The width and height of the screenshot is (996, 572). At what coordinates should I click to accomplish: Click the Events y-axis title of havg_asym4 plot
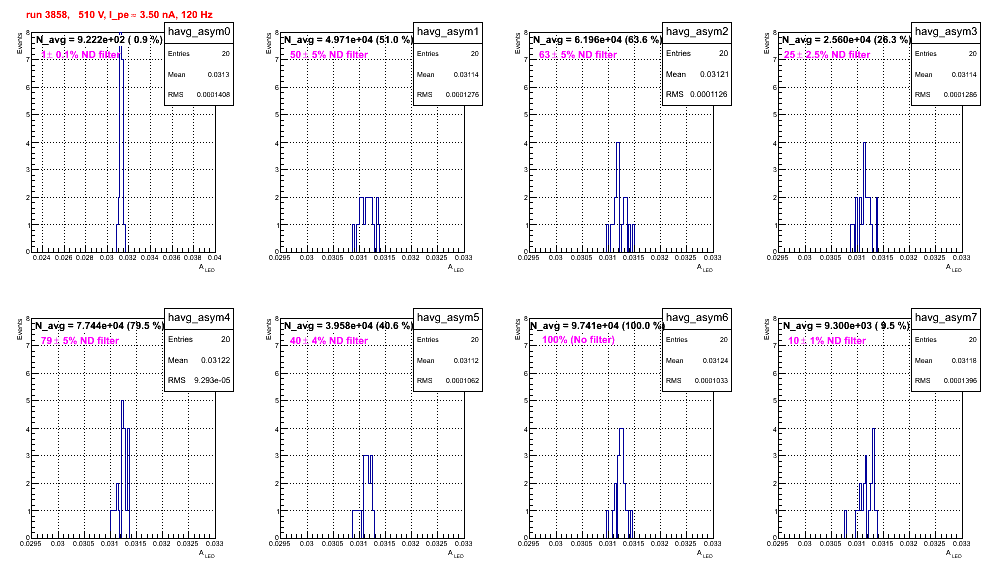pyautogui.click(x=20, y=330)
